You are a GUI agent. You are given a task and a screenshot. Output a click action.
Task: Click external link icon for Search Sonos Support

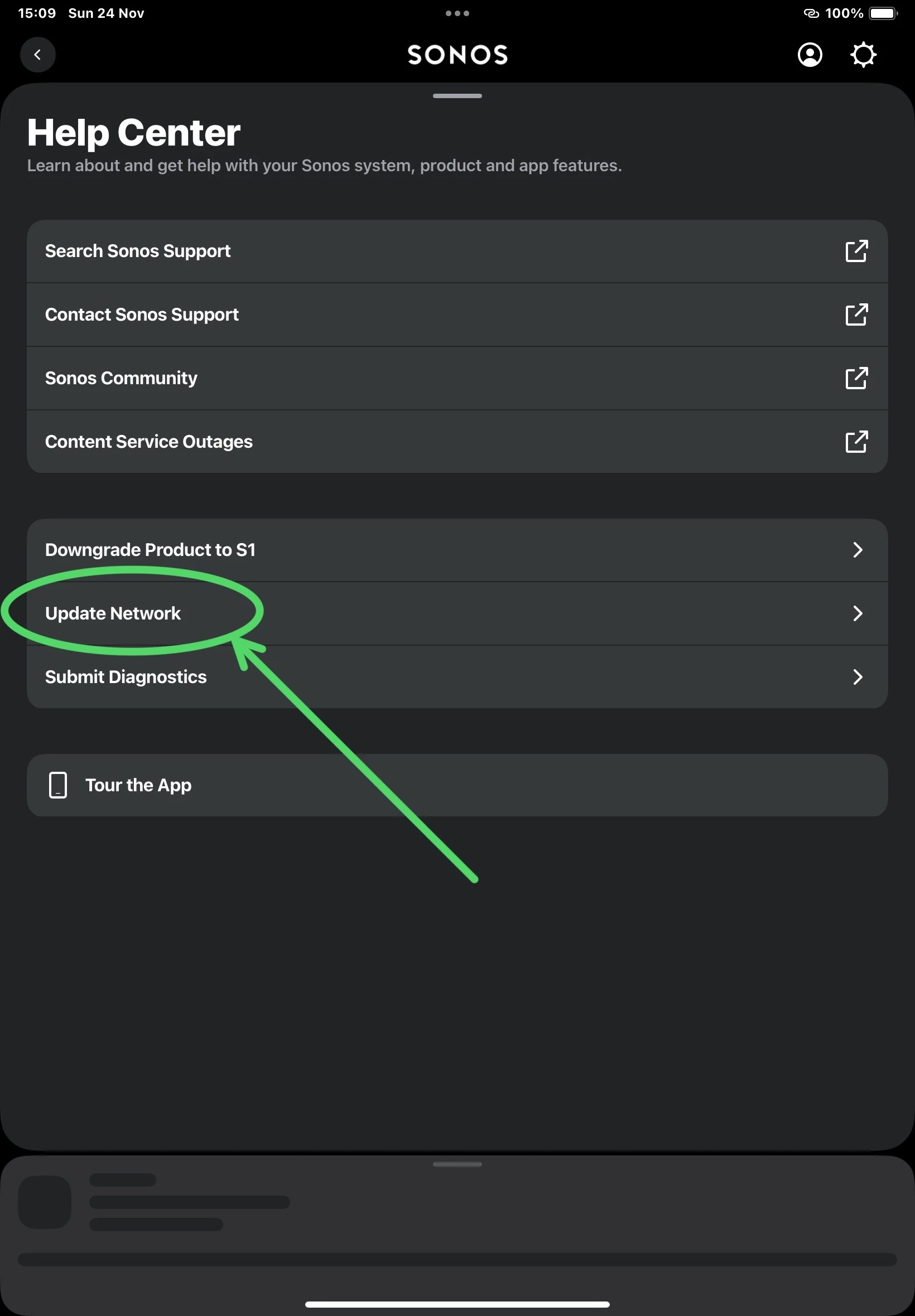point(856,251)
